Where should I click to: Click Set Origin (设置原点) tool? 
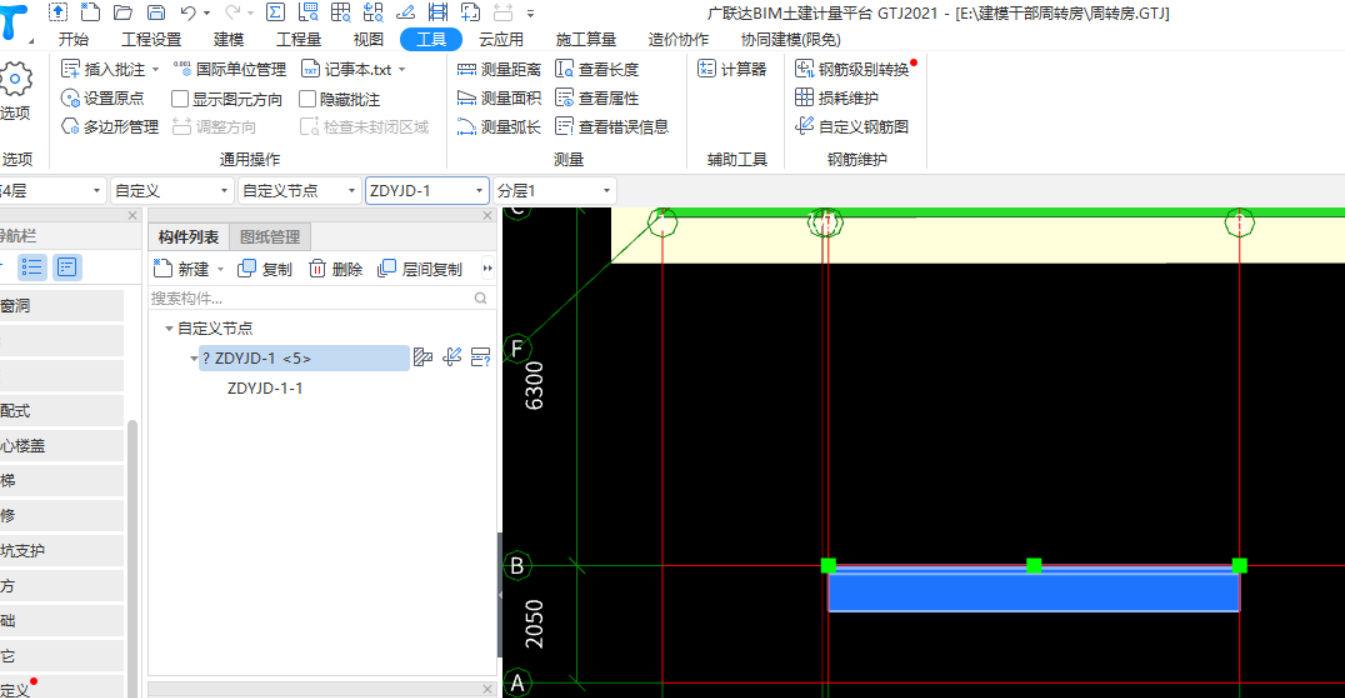[103, 98]
